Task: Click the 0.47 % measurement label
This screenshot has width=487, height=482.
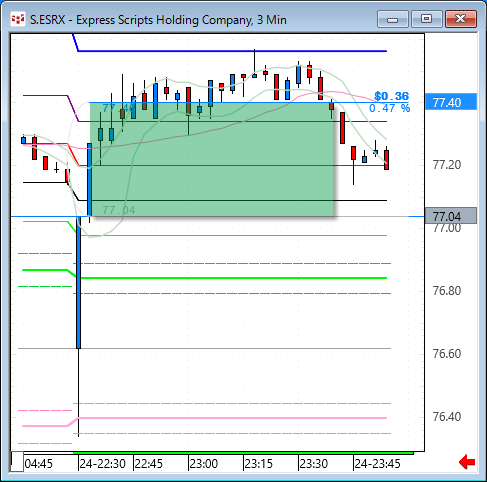Action: pos(389,108)
